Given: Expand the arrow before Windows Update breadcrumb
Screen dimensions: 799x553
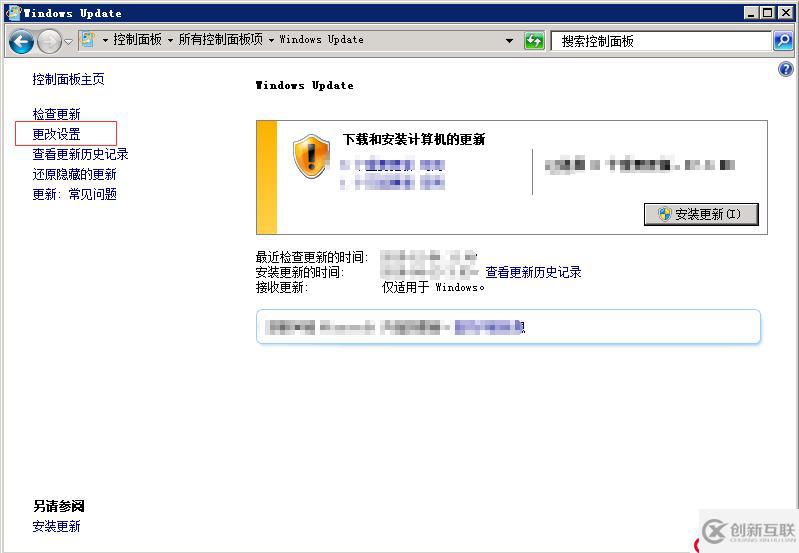Looking at the screenshot, I should [271, 40].
